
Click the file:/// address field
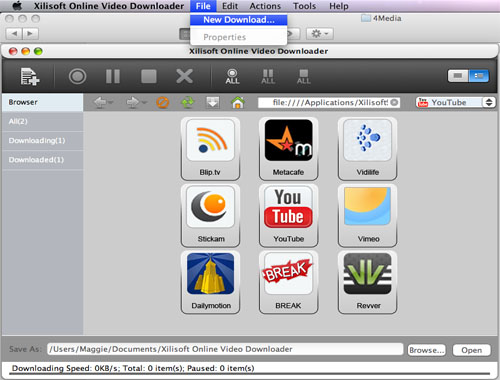328,103
